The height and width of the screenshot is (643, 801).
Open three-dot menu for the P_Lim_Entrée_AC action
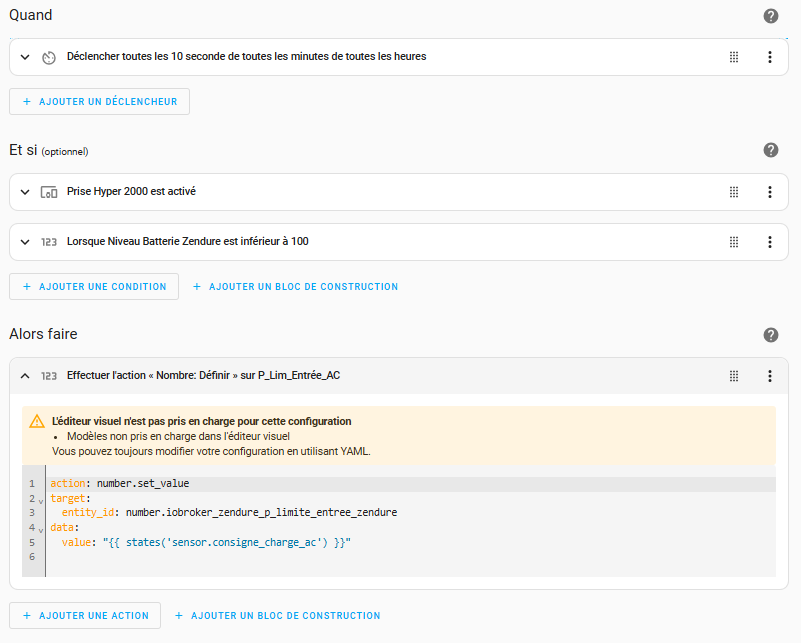coord(769,376)
